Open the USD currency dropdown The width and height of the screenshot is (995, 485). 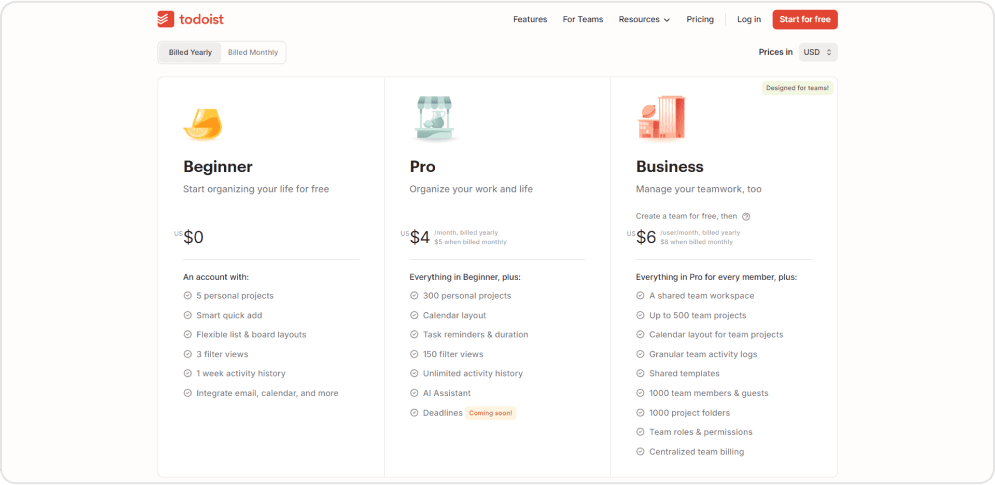tap(818, 53)
